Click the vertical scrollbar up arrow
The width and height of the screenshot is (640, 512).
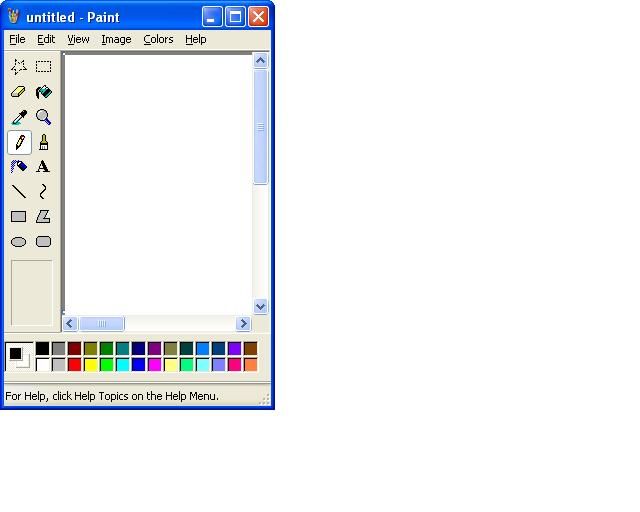260,61
